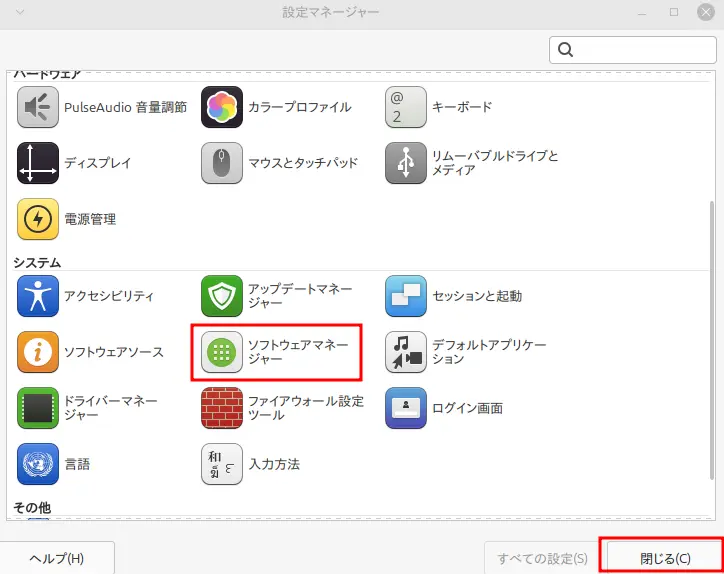Click the ソフトウェアソース label
The height and width of the screenshot is (574, 724).
pyautogui.click(x=114, y=352)
